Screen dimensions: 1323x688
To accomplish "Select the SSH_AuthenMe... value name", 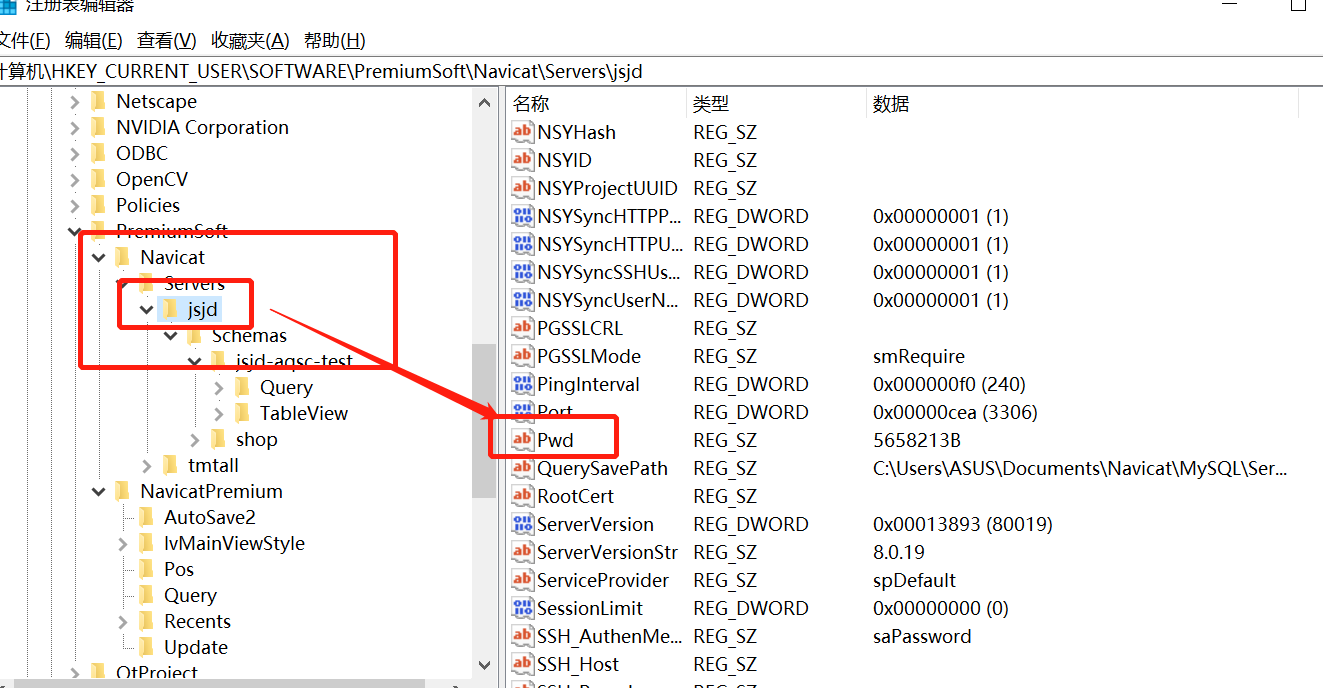I will (610, 636).
